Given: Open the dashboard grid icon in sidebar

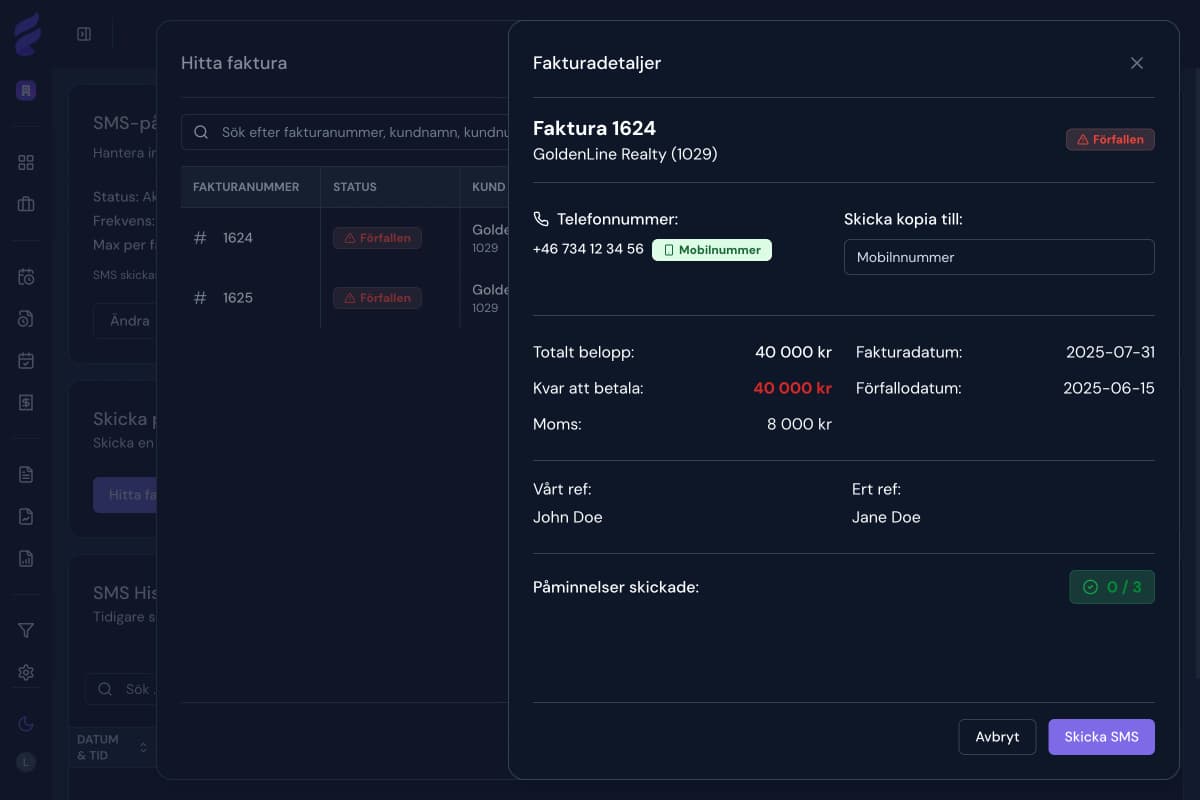Looking at the screenshot, I should click(x=26, y=164).
